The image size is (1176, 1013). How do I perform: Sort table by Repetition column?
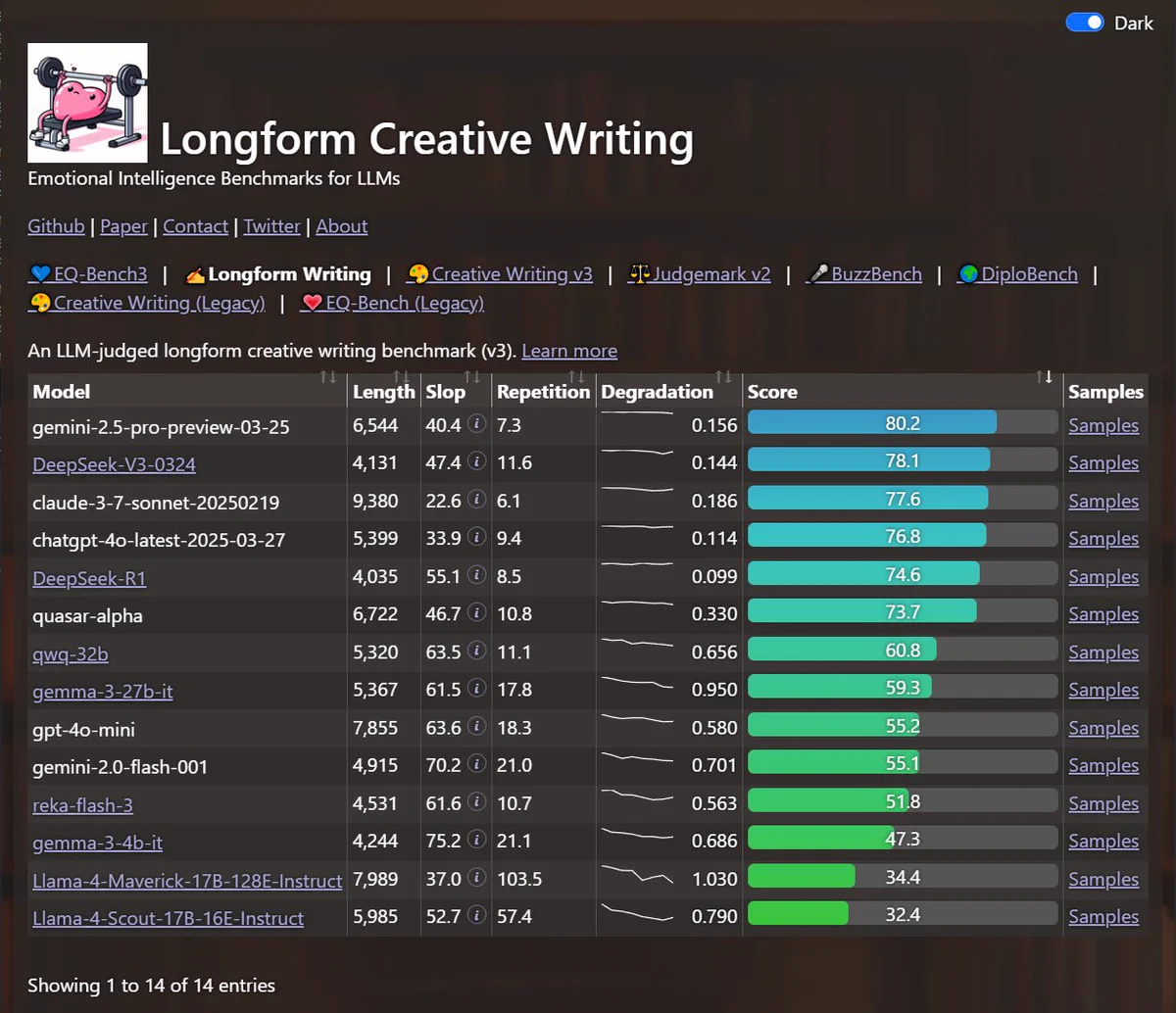click(x=544, y=391)
